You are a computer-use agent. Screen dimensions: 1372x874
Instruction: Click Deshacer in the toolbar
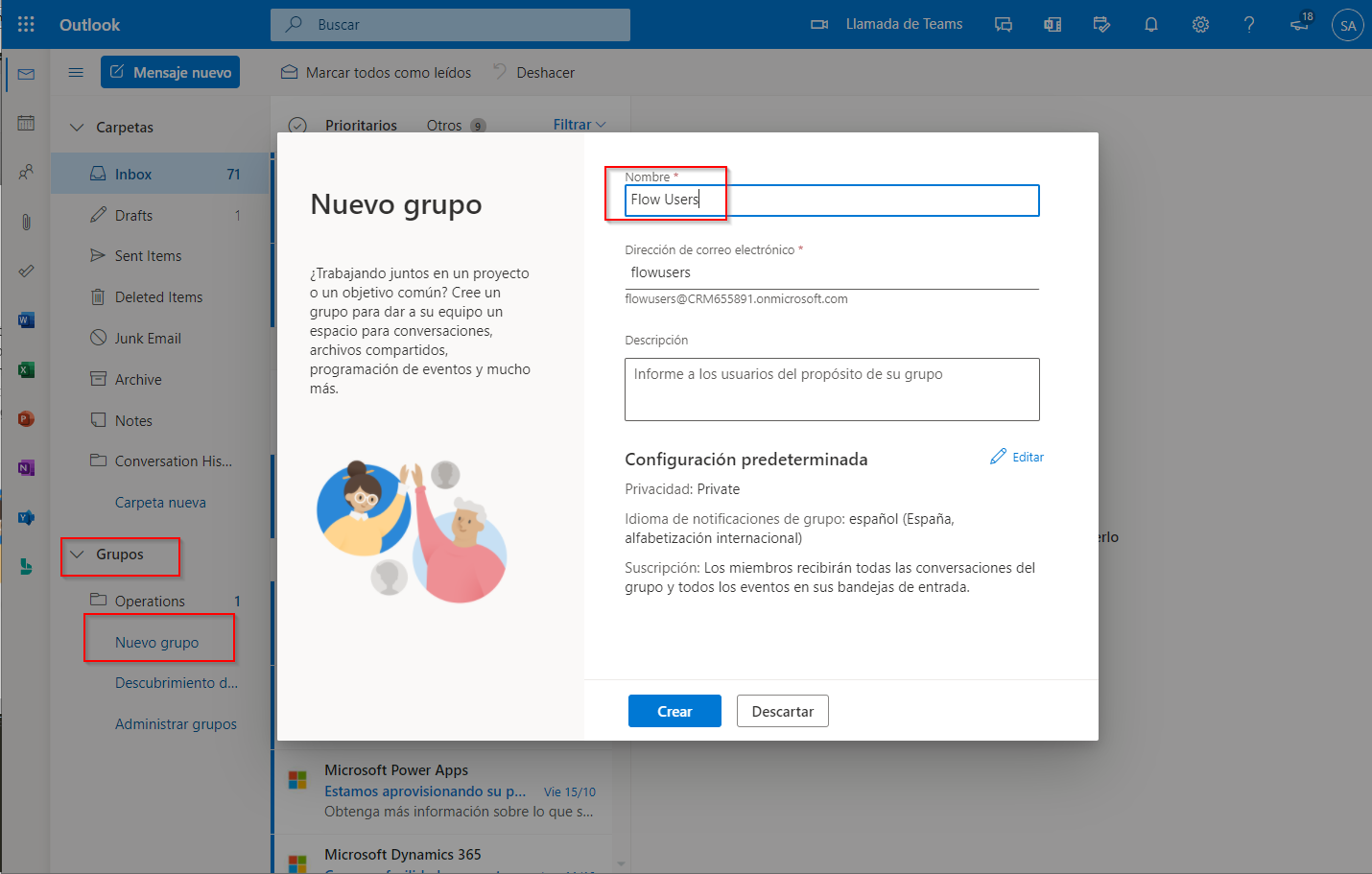533,72
